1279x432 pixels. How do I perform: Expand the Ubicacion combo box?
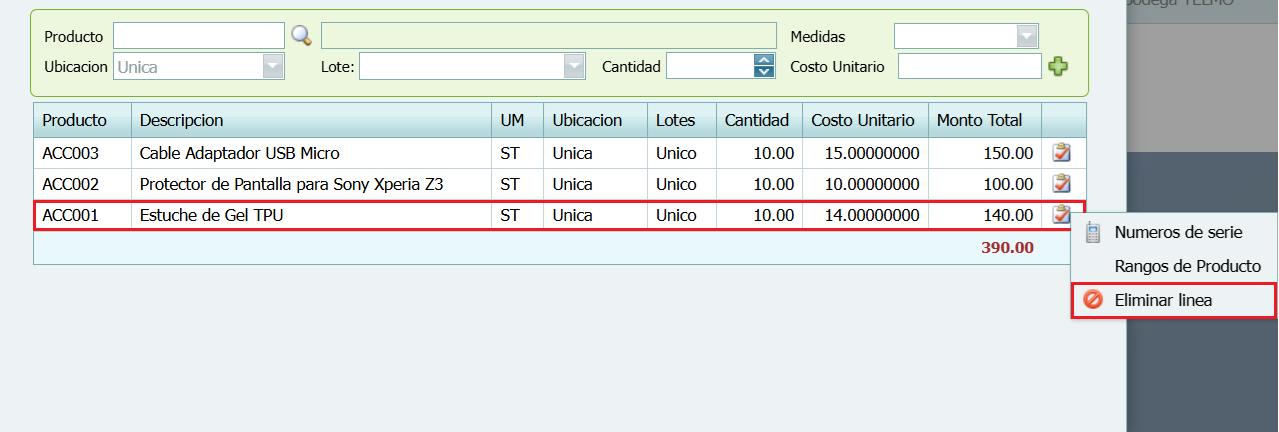tap(273, 67)
